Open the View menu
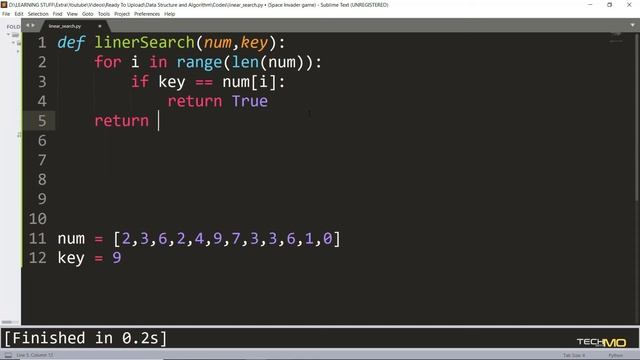Image resolution: width=640 pixels, height=360 pixels. coord(72,14)
